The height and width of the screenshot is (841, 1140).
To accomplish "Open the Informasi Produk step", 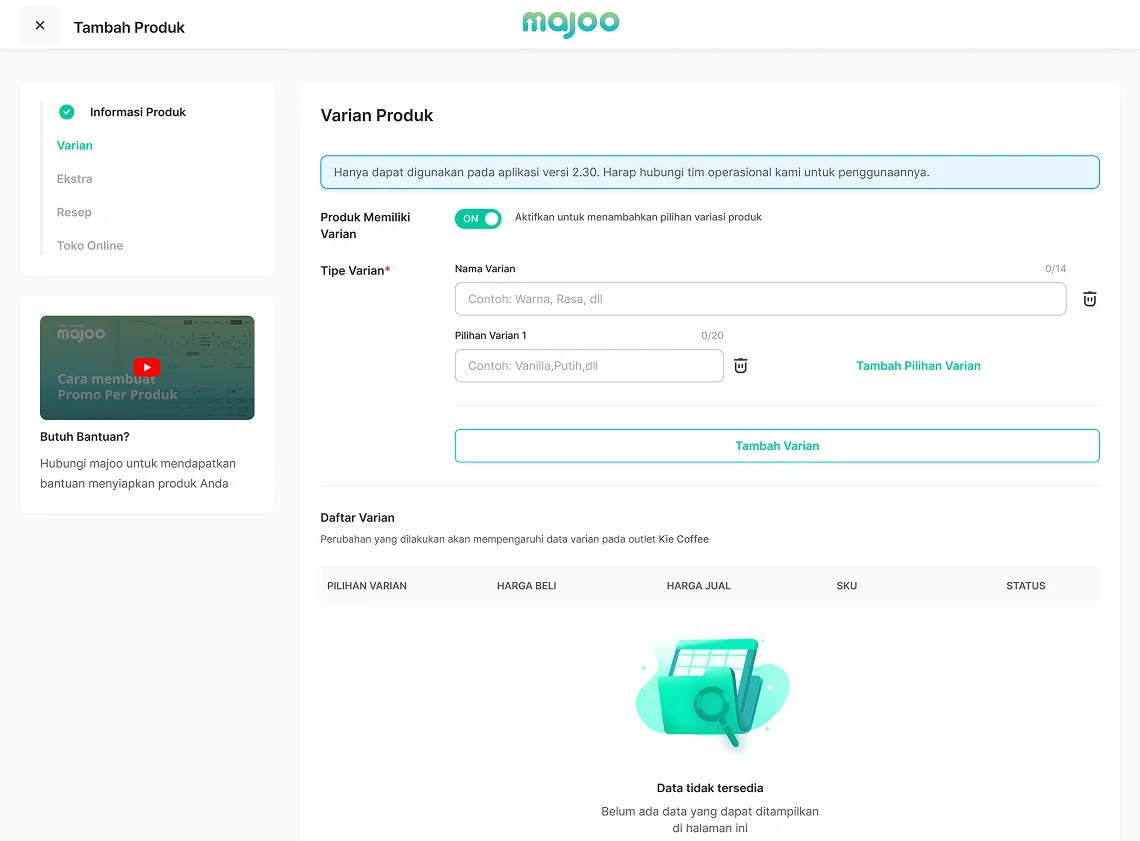I will [138, 112].
